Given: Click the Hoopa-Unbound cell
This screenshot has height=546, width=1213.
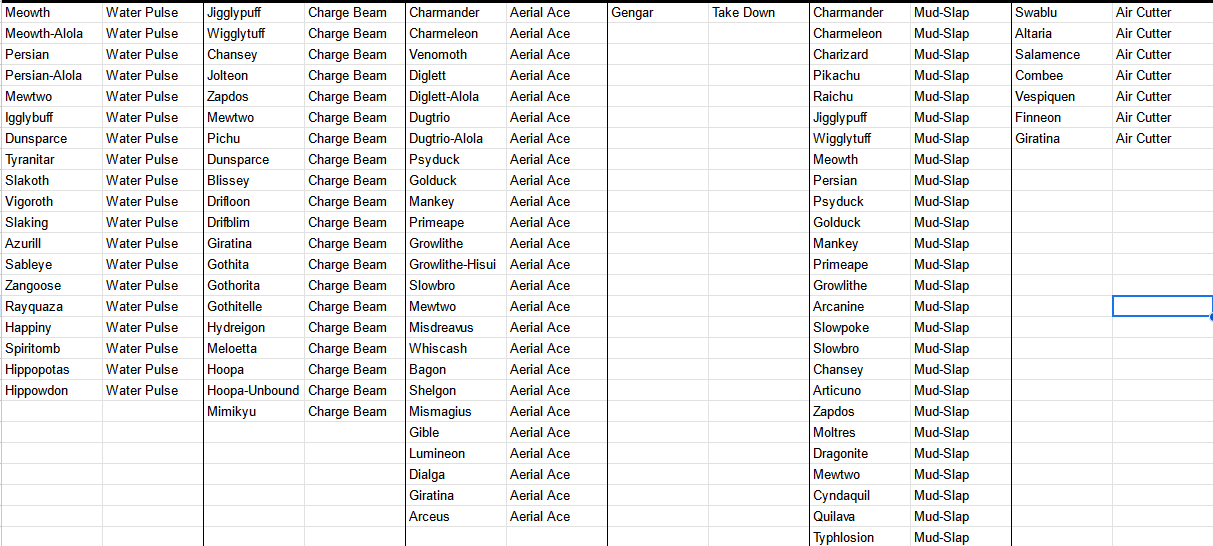Looking at the screenshot, I should (x=253, y=391).
